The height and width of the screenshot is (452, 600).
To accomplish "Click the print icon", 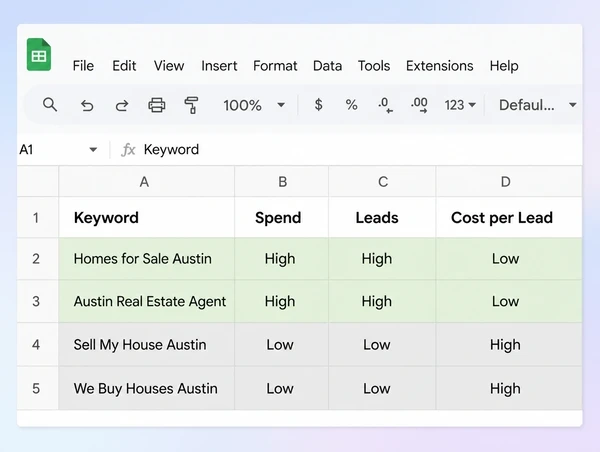I will tap(157, 105).
